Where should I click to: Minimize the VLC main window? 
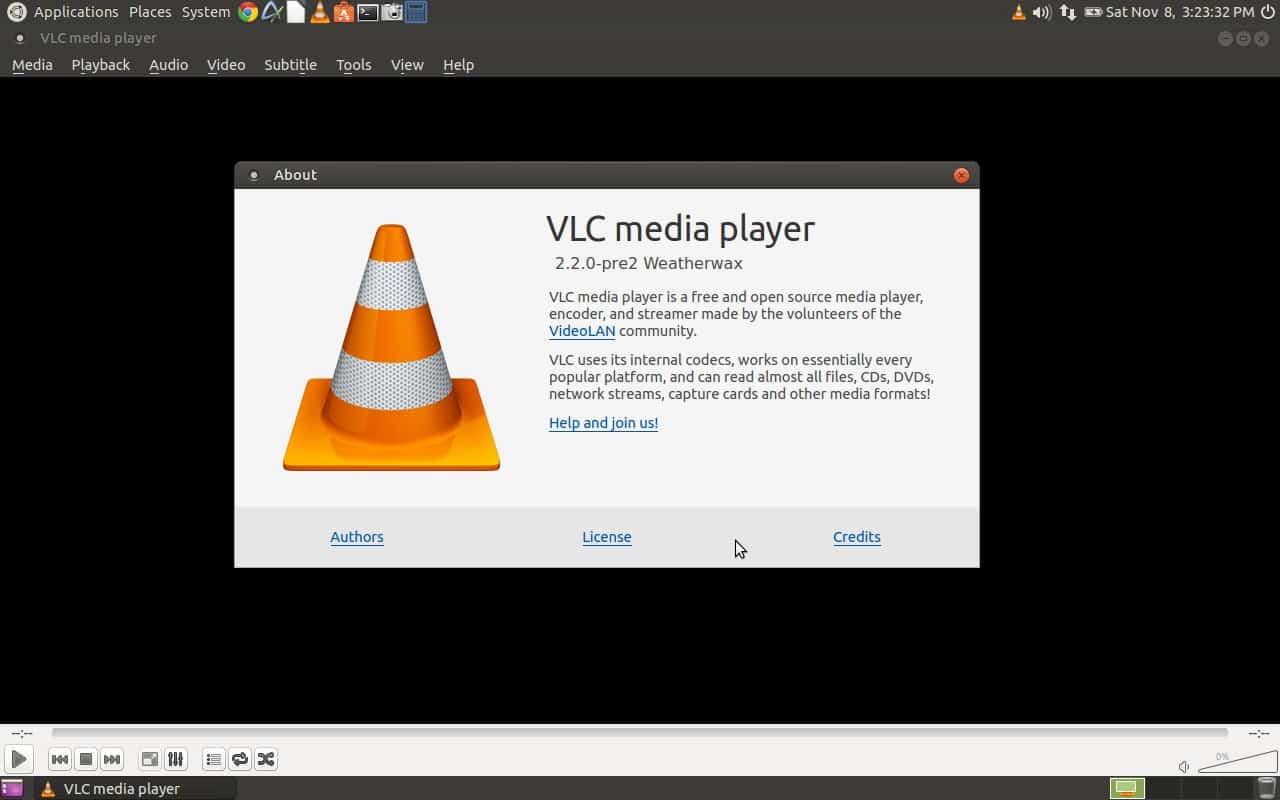1226,38
